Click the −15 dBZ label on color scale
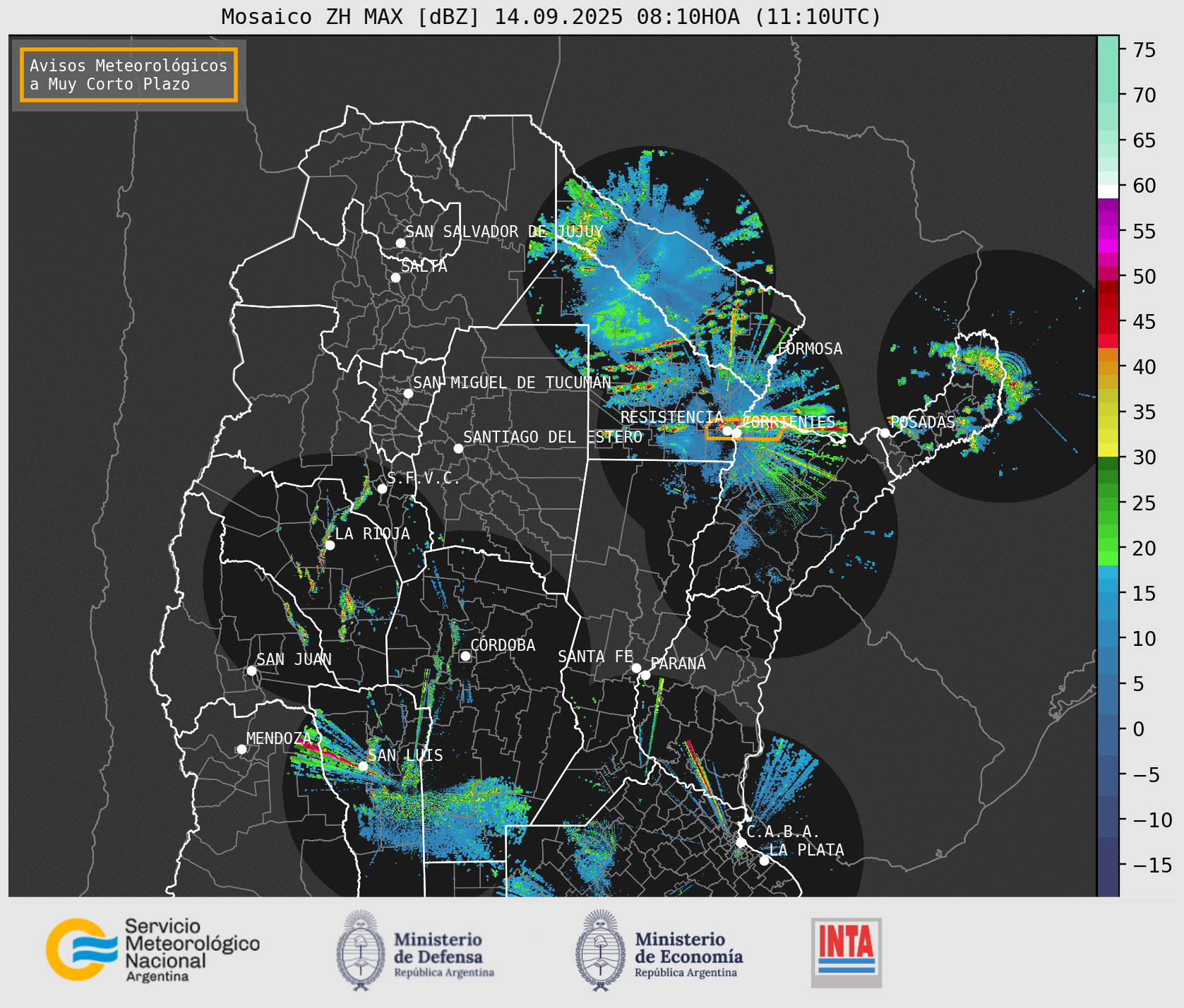Viewport: 1184px width, 1008px height. [1152, 865]
